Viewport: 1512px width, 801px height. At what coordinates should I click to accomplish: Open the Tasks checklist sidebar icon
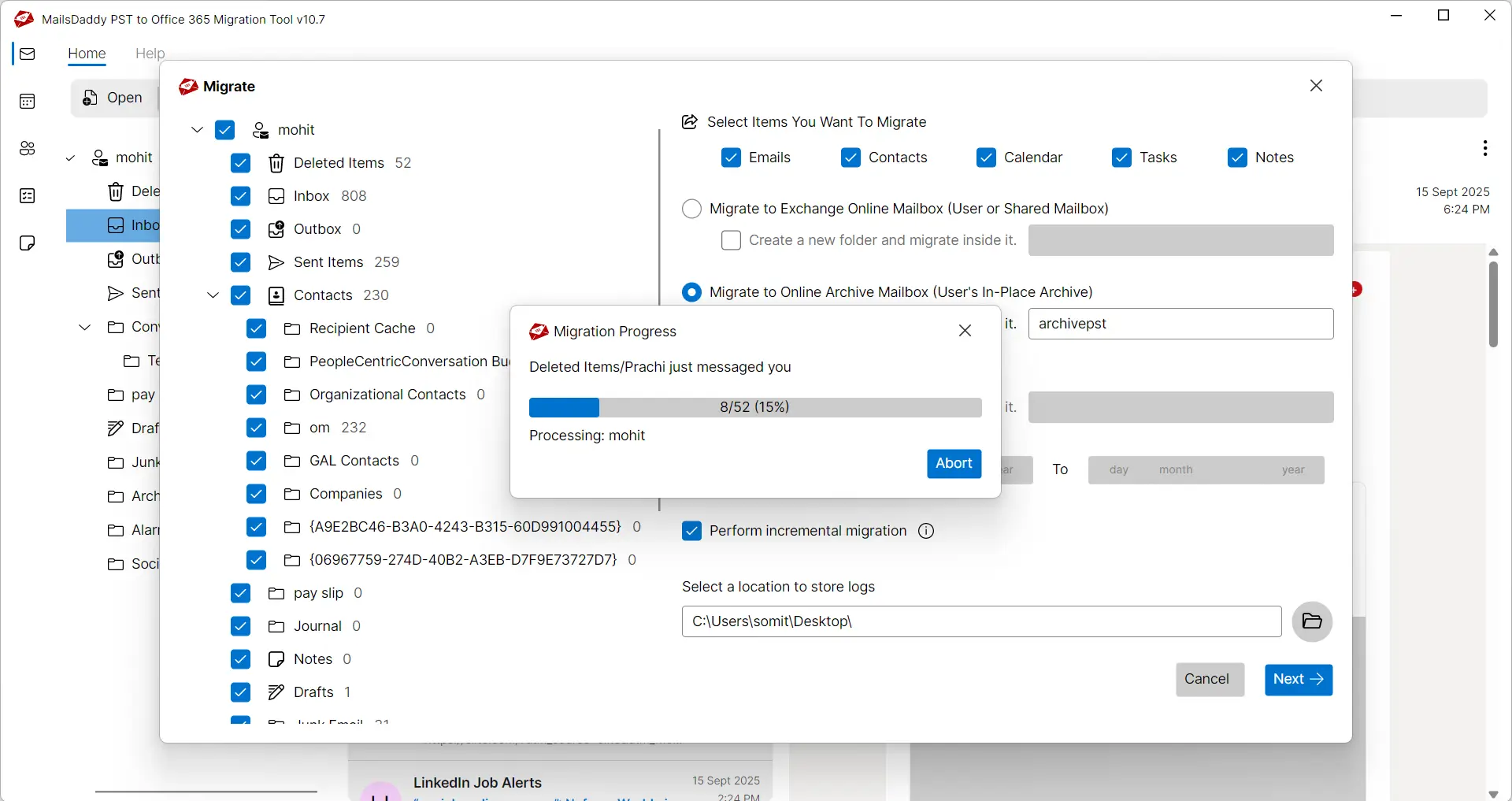[28, 196]
